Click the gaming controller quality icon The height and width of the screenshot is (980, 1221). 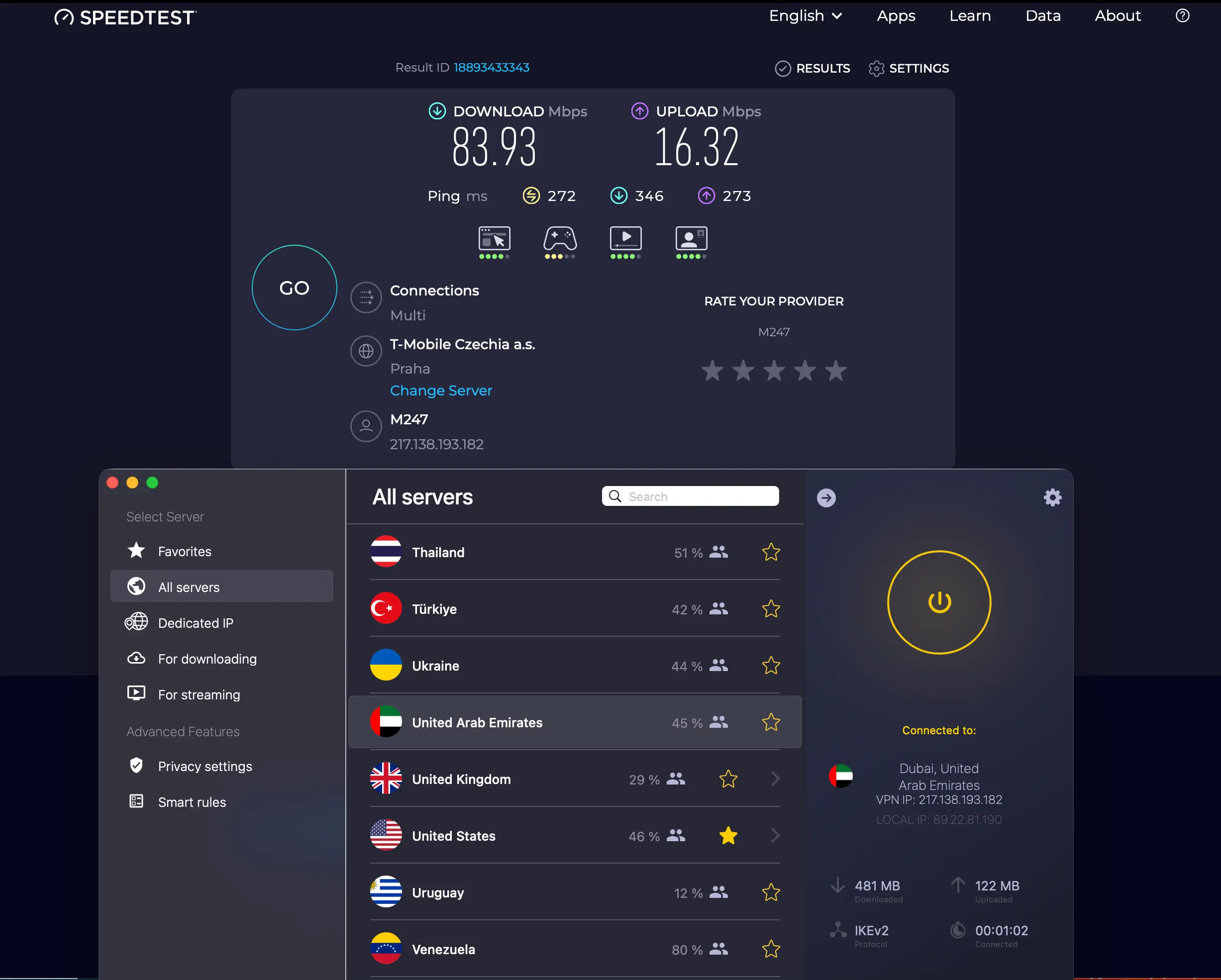pos(560,239)
